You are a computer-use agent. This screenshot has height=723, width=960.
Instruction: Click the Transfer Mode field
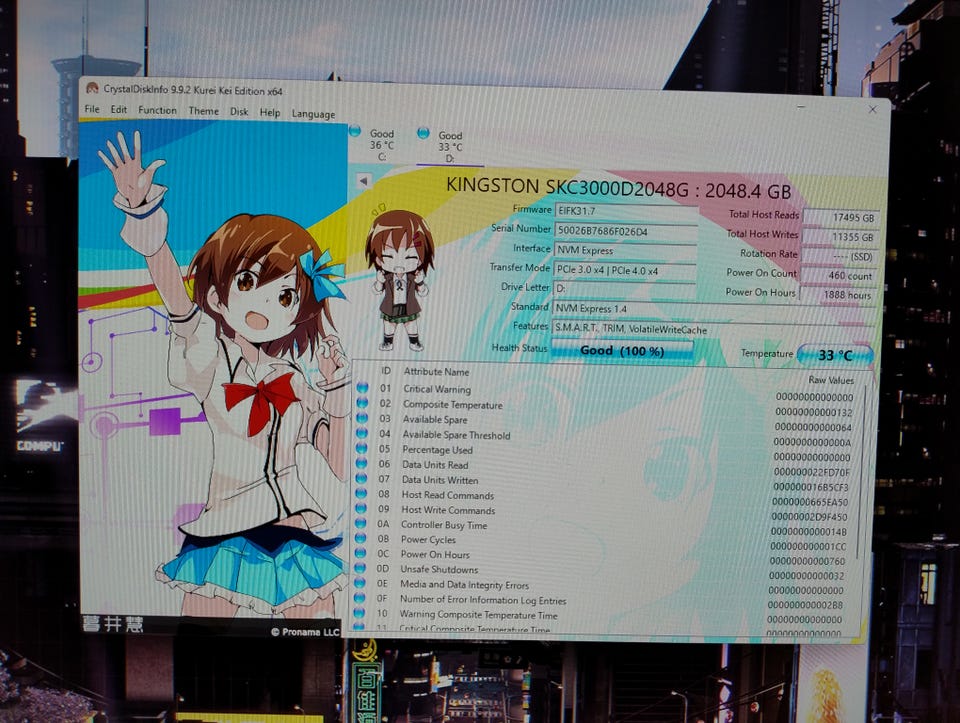(x=624, y=269)
